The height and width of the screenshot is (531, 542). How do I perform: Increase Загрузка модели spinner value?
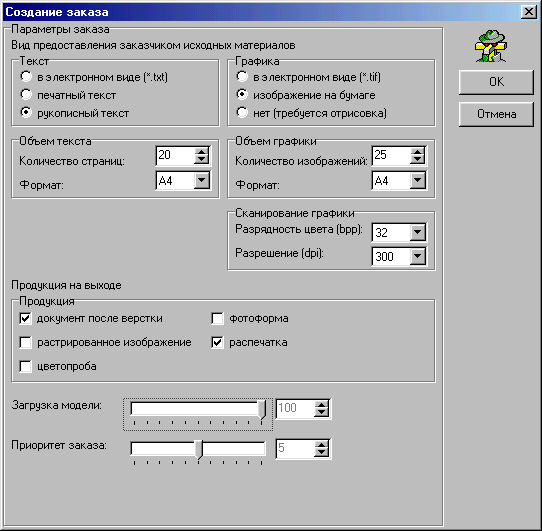(321, 405)
